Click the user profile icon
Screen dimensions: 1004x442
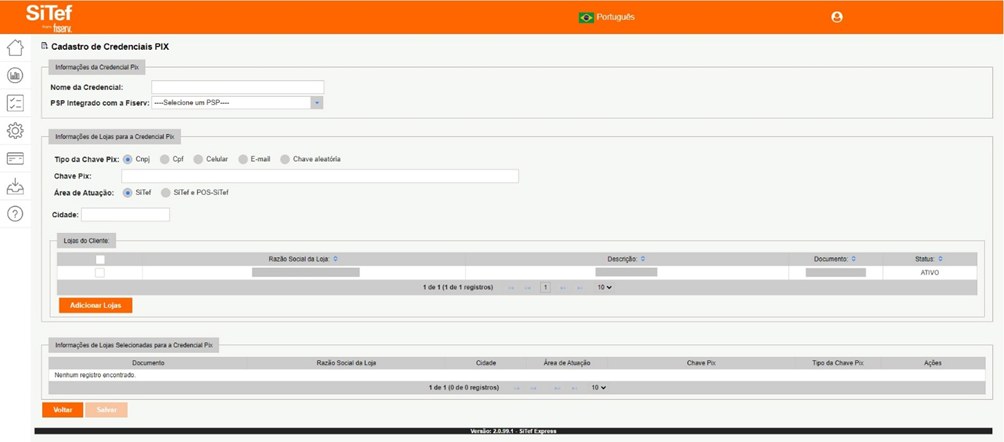pyautogui.click(x=837, y=17)
